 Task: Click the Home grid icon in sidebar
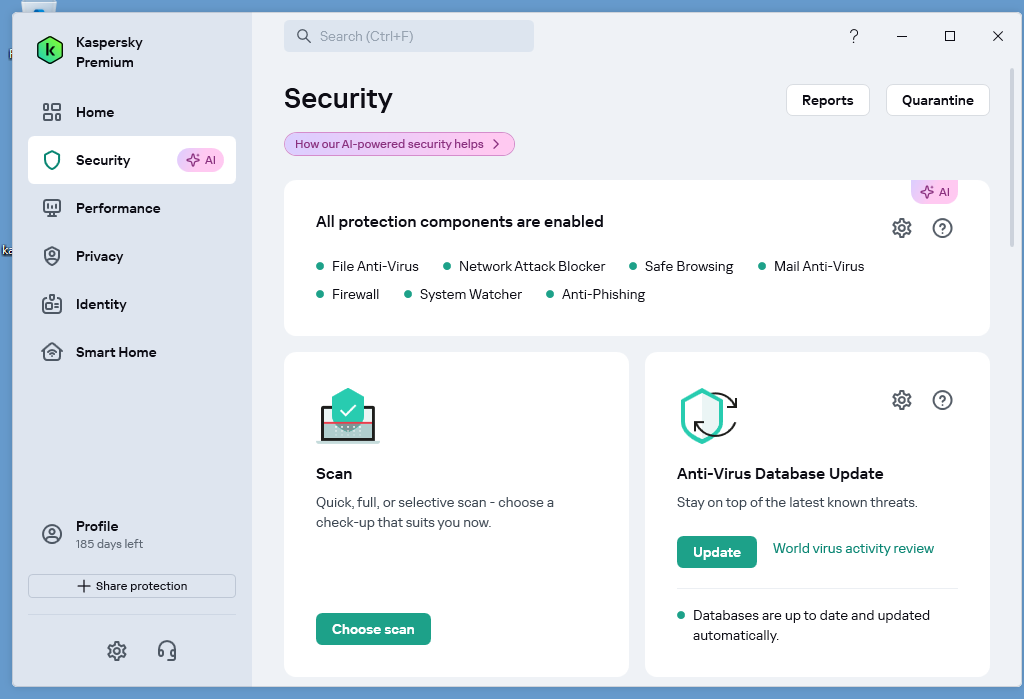click(x=52, y=112)
